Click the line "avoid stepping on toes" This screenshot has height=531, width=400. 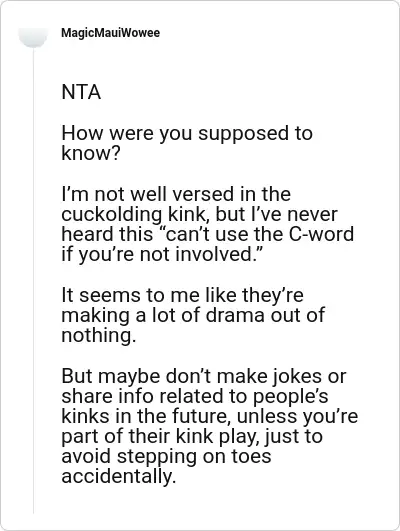point(166,456)
